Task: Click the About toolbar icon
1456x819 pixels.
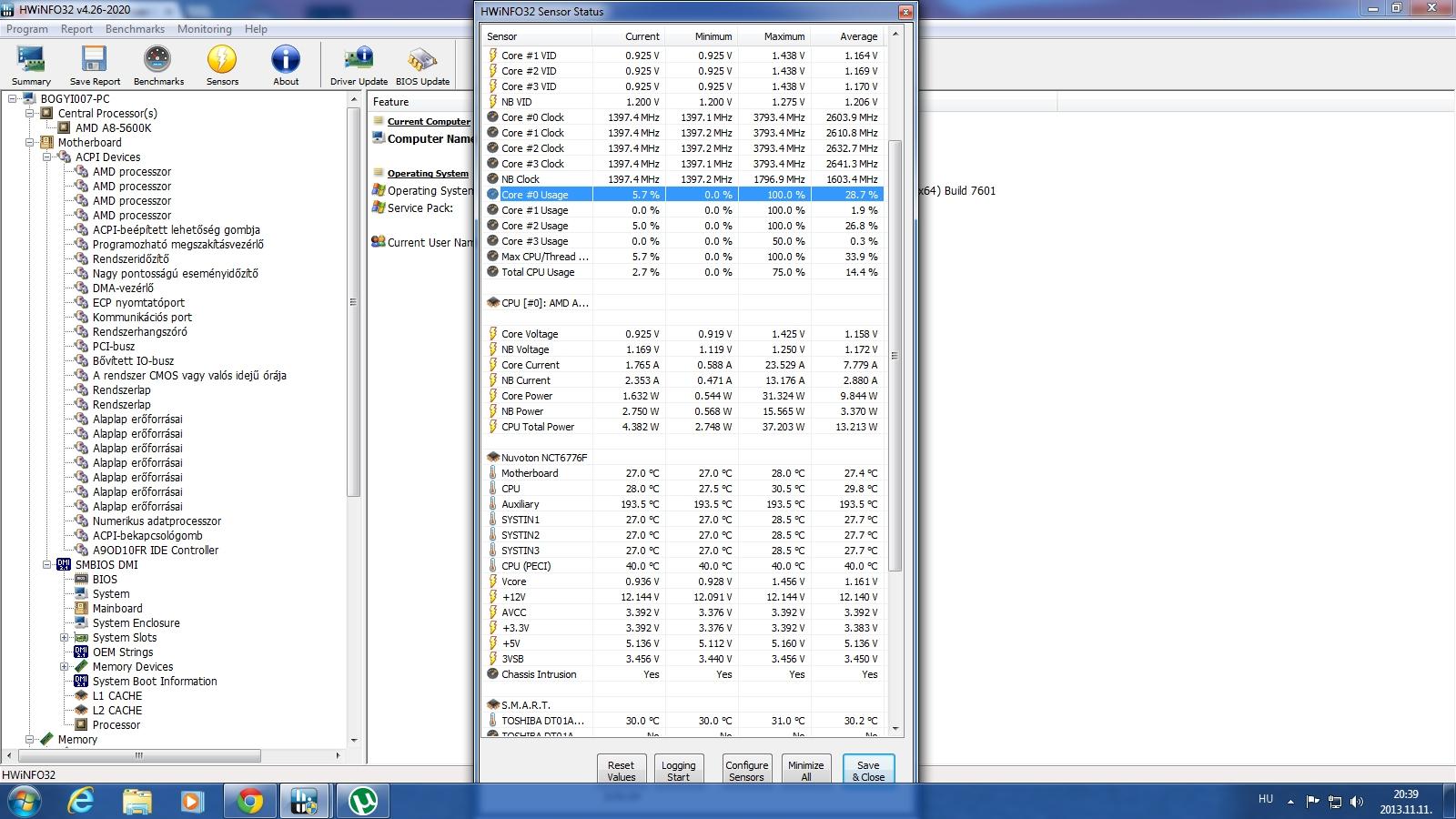Action: pyautogui.click(x=286, y=66)
